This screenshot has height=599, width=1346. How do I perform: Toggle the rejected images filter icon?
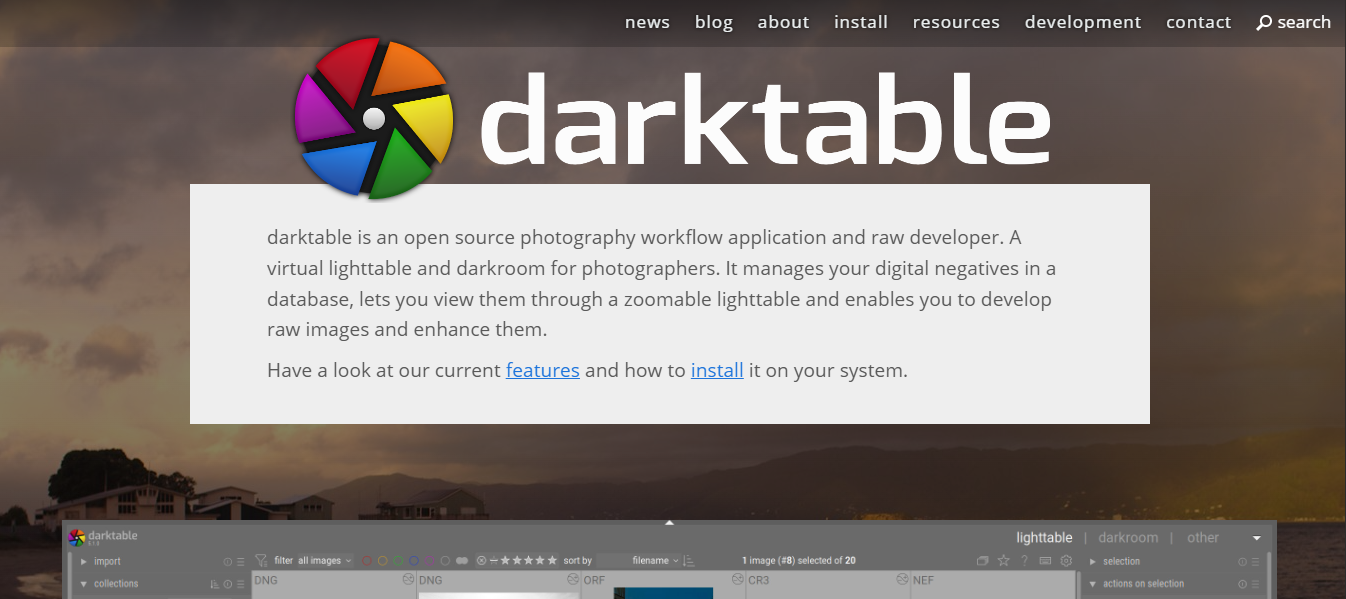(x=481, y=561)
